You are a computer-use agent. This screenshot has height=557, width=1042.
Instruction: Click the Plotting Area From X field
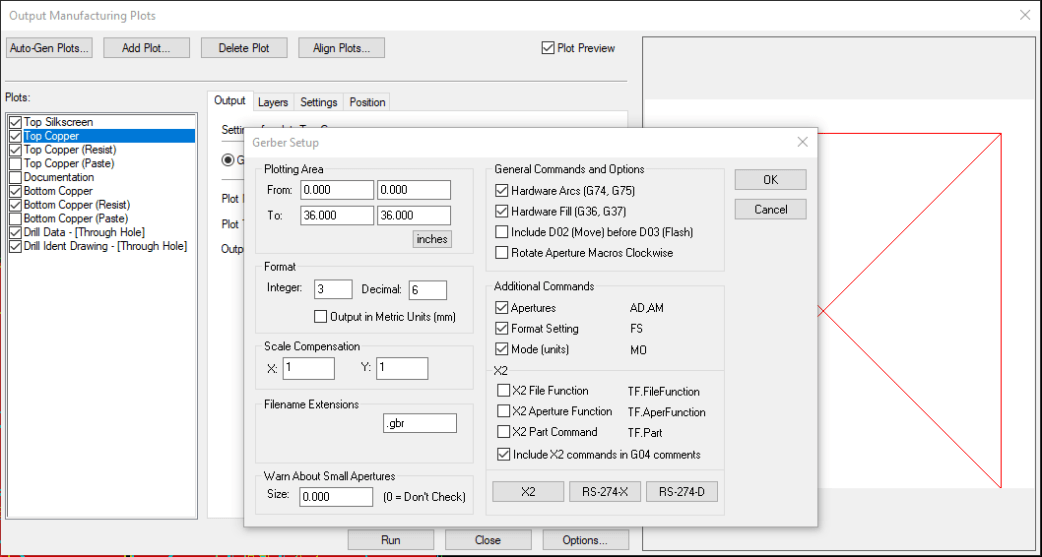coord(337,190)
